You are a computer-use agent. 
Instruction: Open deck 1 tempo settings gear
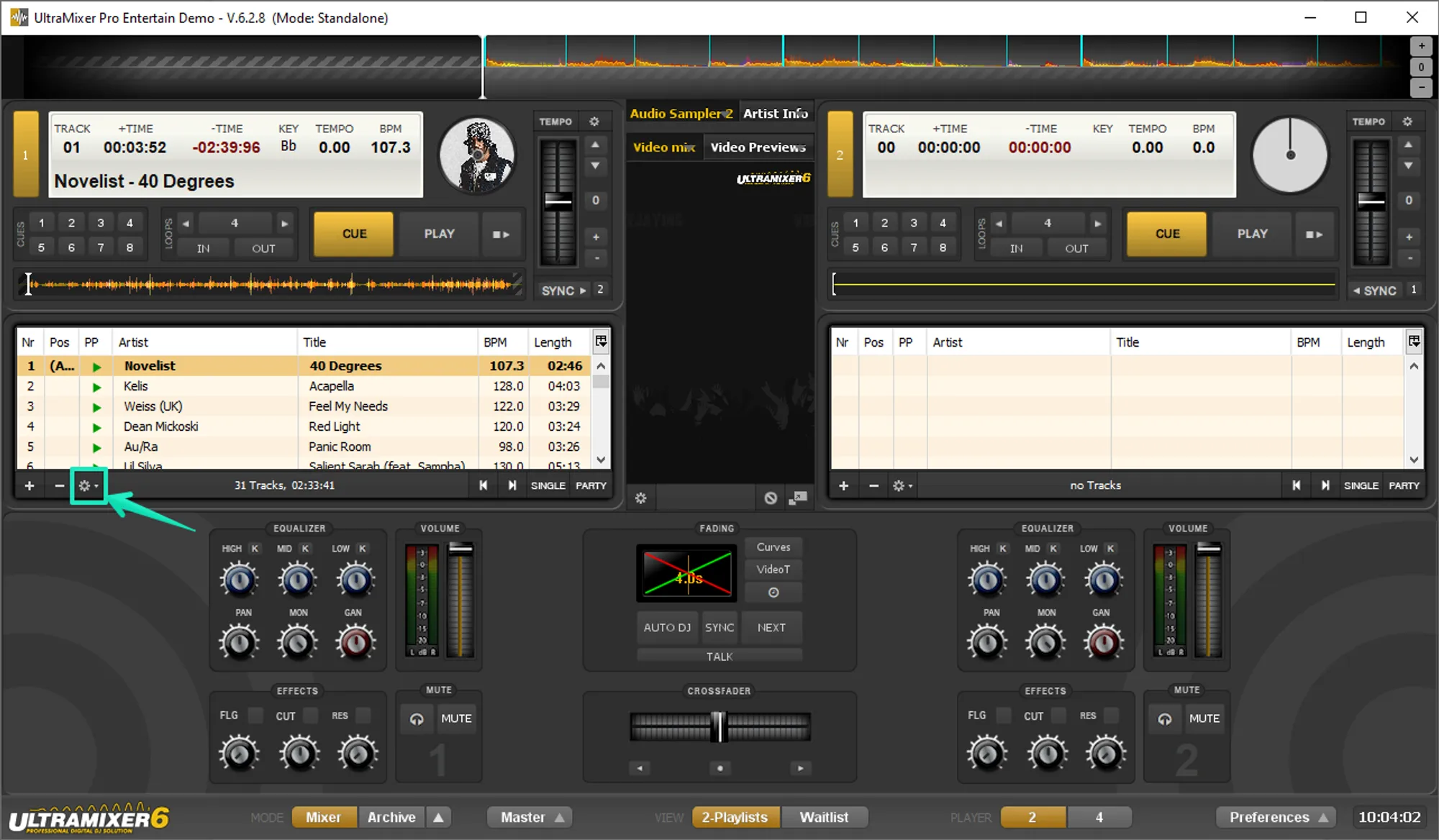tap(594, 122)
